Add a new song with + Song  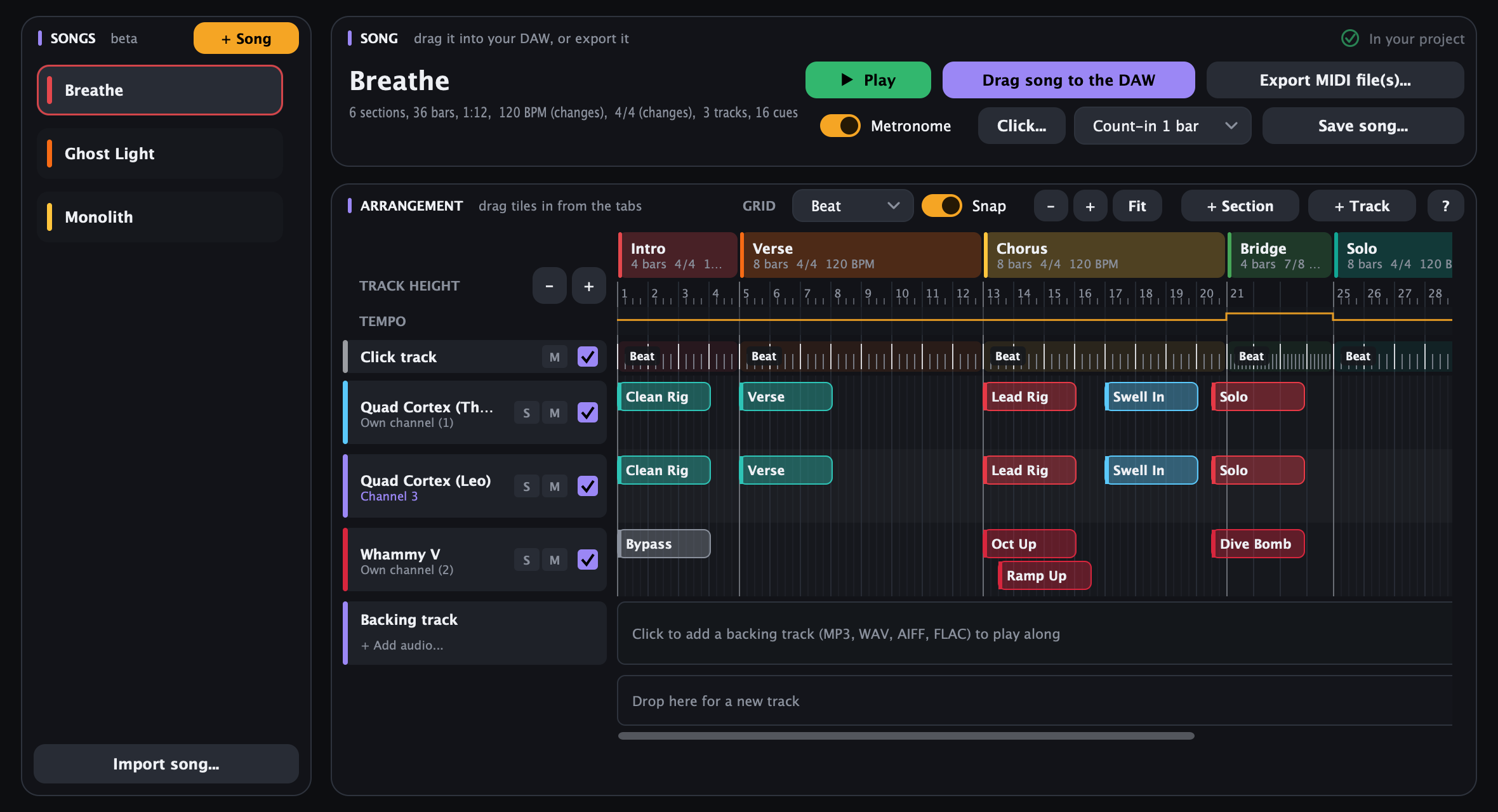tap(246, 38)
